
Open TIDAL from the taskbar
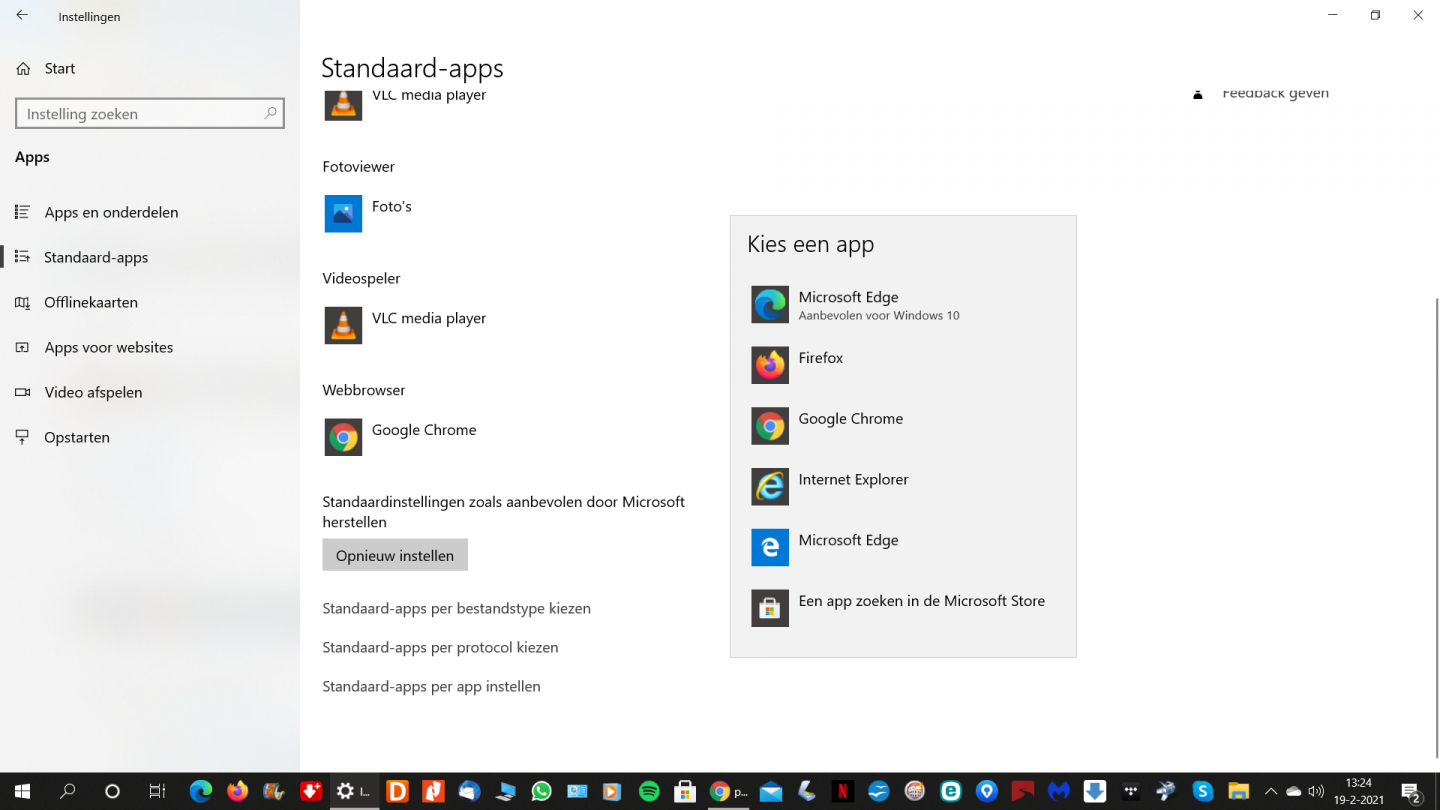(x=1131, y=791)
